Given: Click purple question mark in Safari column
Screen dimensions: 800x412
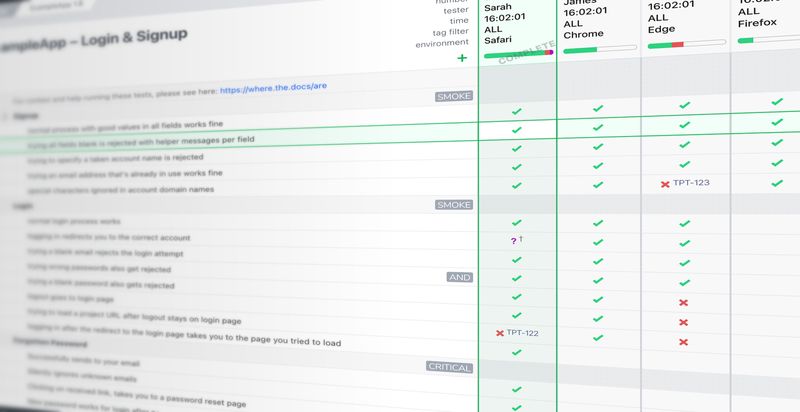Looking at the screenshot, I should (514, 241).
